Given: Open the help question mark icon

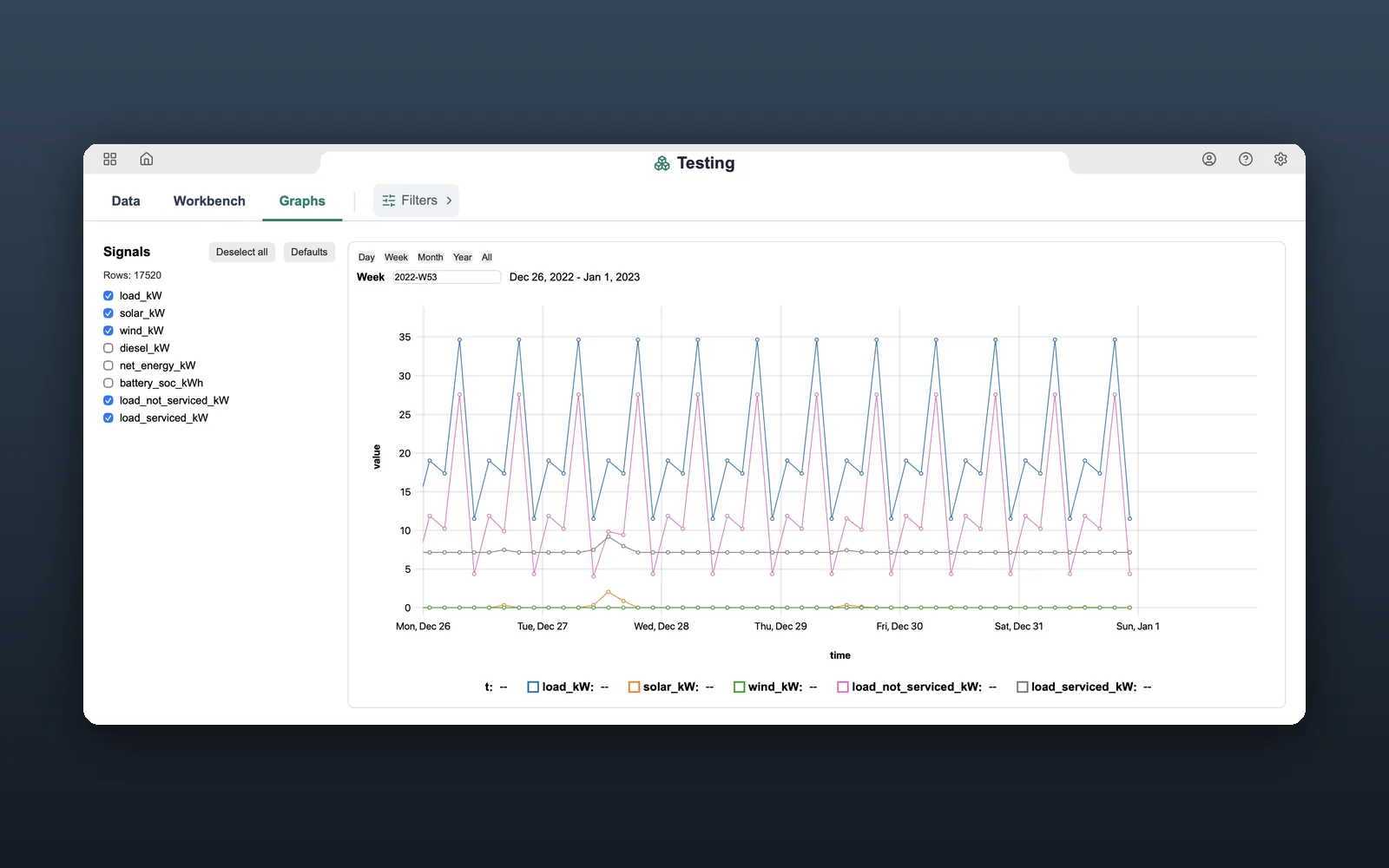Looking at the screenshot, I should [1246, 159].
